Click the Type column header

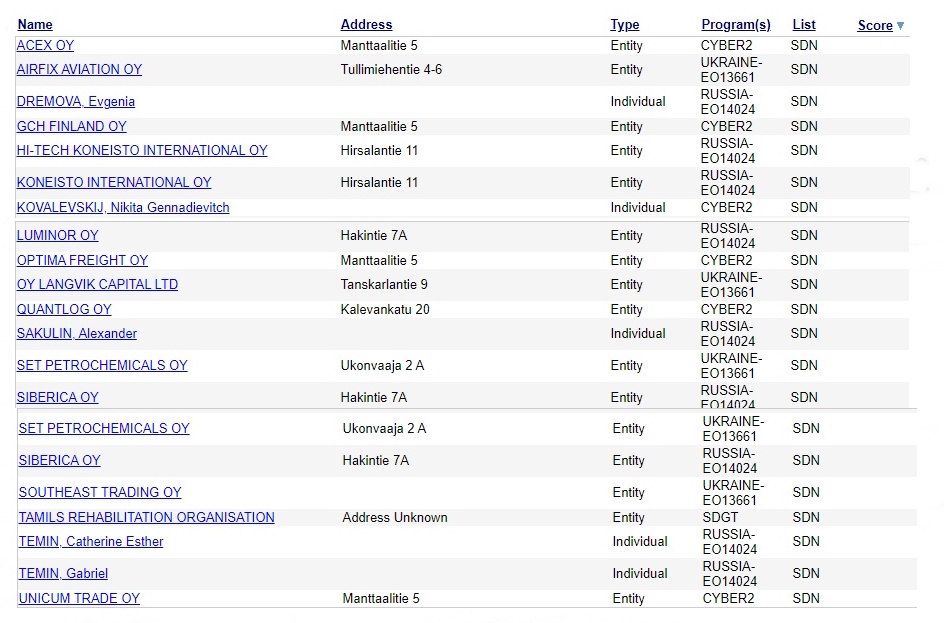[x=625, y=25]
